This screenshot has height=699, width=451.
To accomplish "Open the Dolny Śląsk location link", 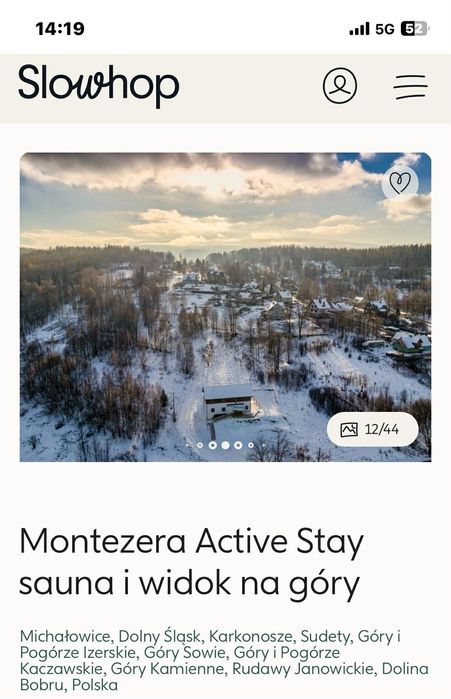I will 159,636.
